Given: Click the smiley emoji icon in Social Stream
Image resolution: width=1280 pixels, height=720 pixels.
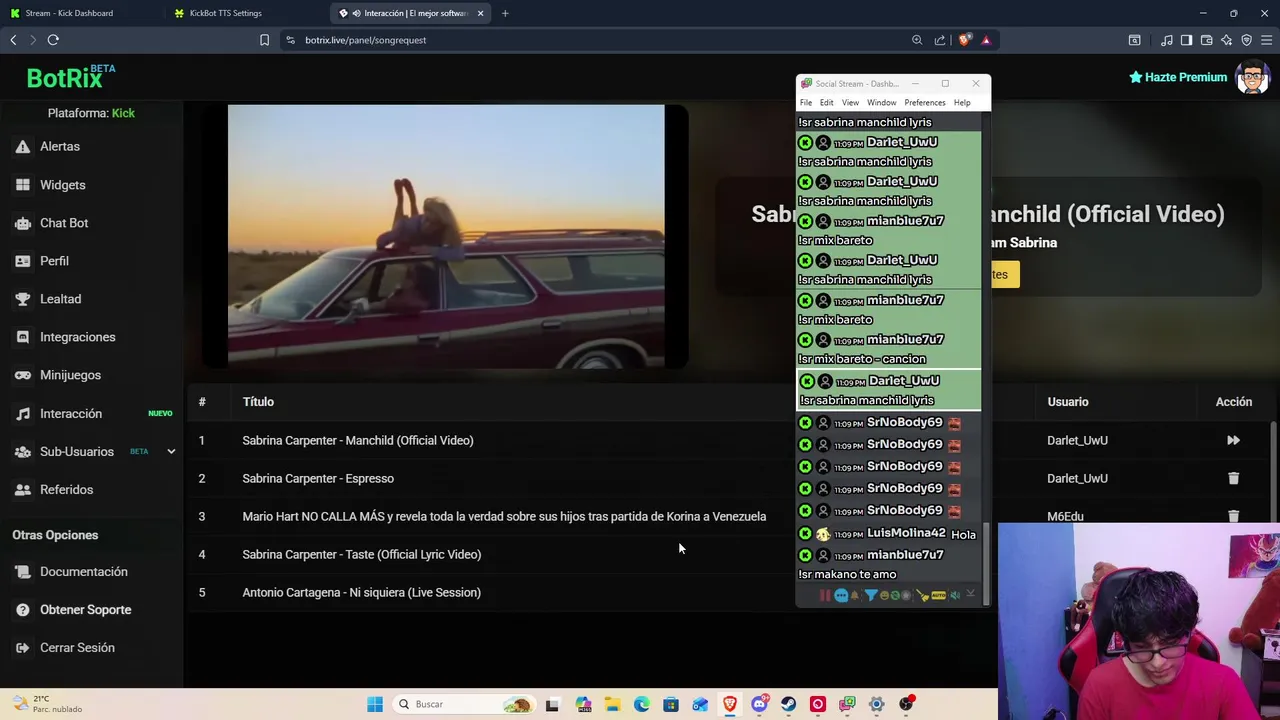Looking at the screenshot, I should [883, 595].
